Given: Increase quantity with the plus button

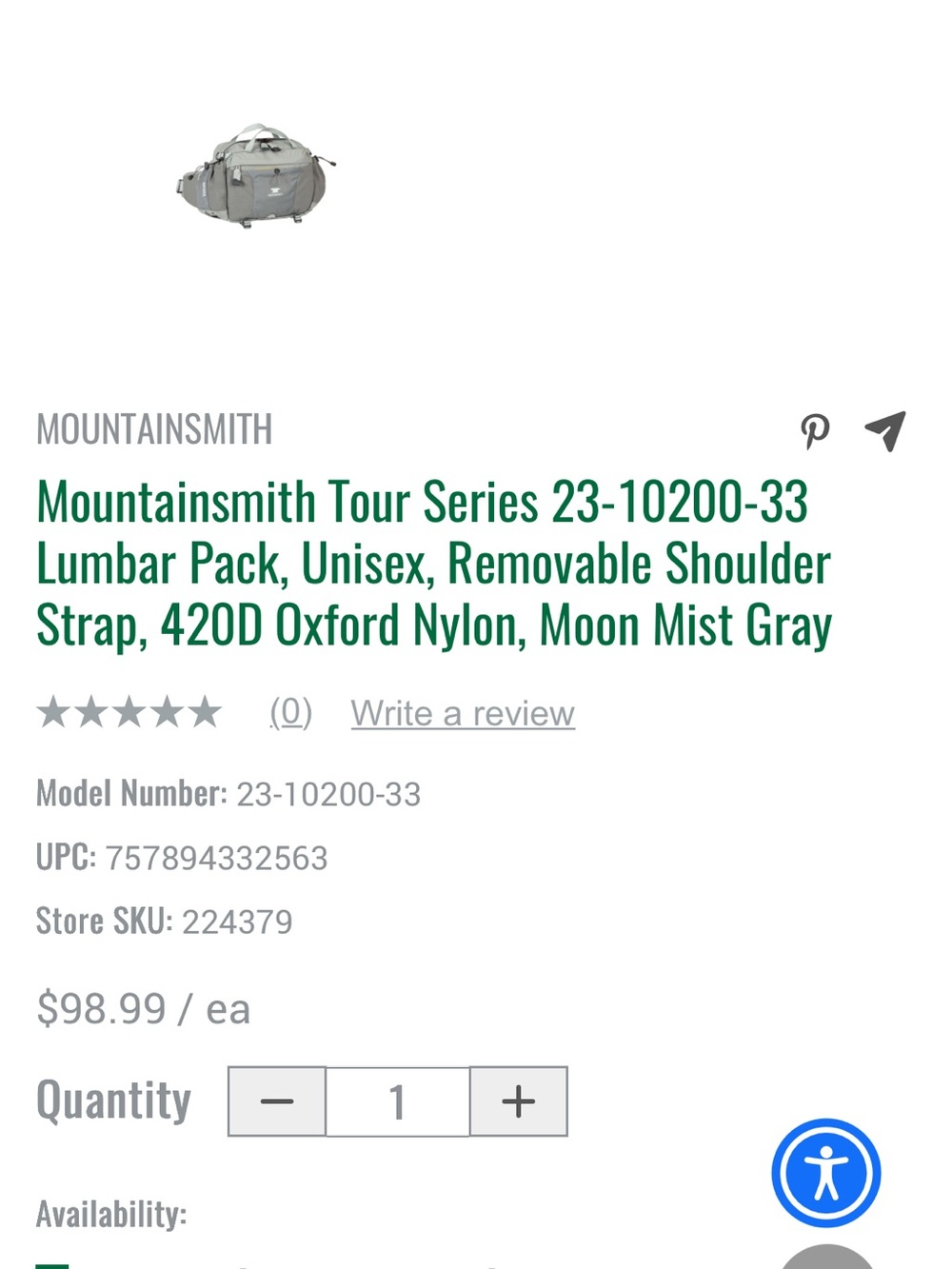Looking at the screenshot, I should 519,1101.
